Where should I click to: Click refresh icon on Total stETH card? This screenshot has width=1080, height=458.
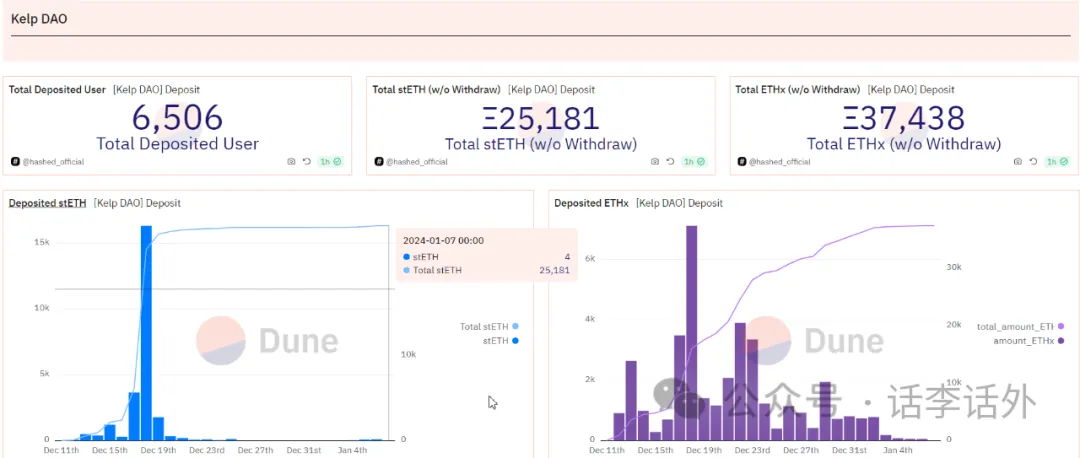pyautogui.click(x=670, y=161)
